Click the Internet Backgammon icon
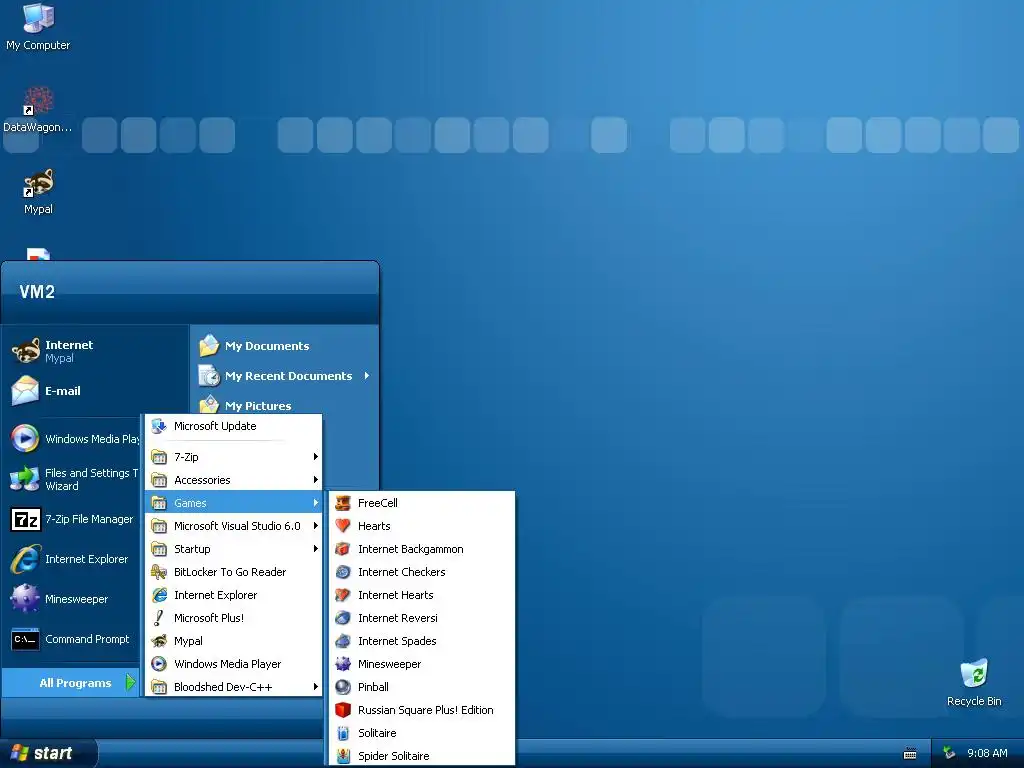Screen dimensions: 1024x768 pyautogui.click(x=343, y=549)
